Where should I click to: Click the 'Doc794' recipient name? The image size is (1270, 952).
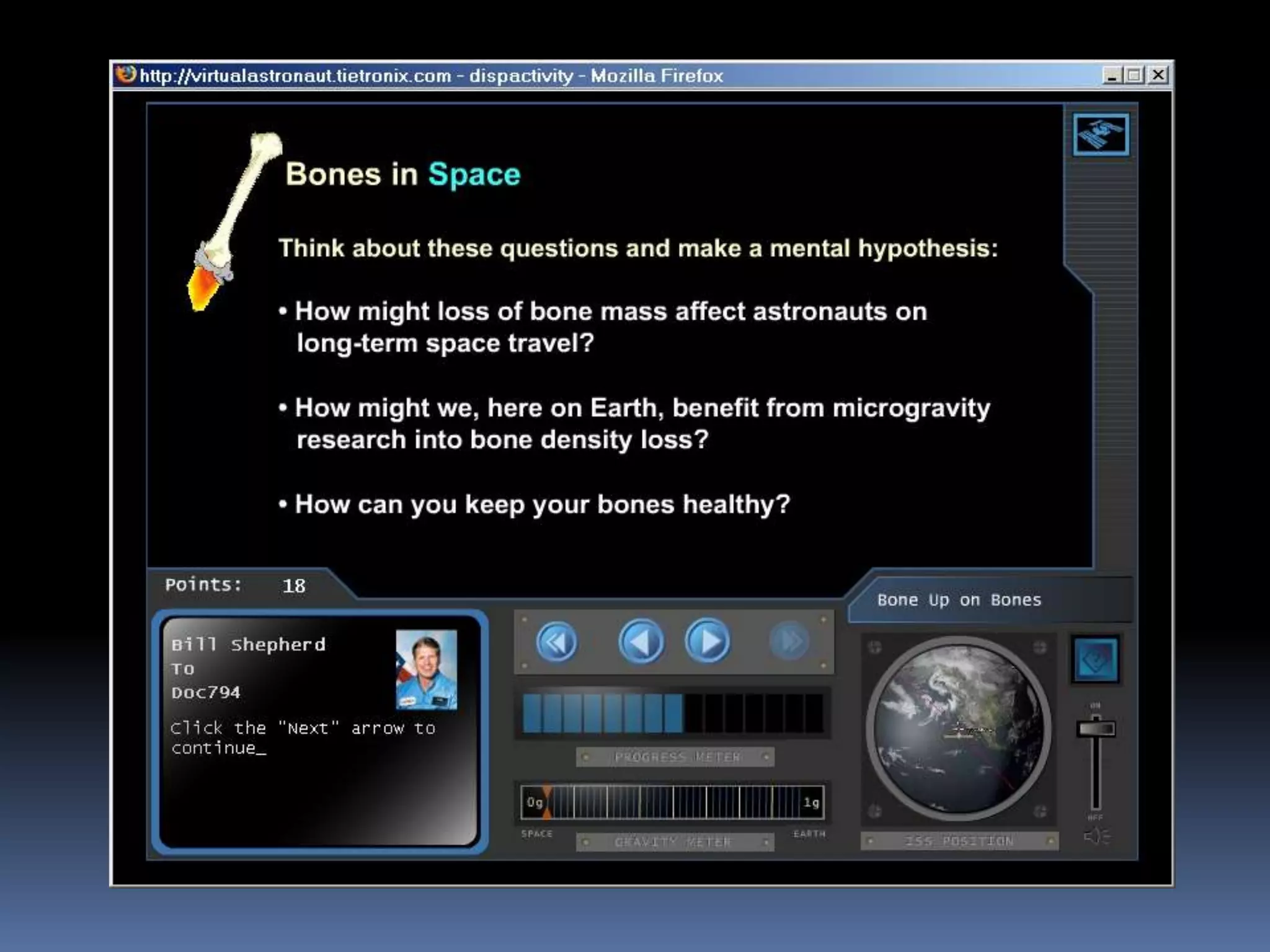pos(206,692)
